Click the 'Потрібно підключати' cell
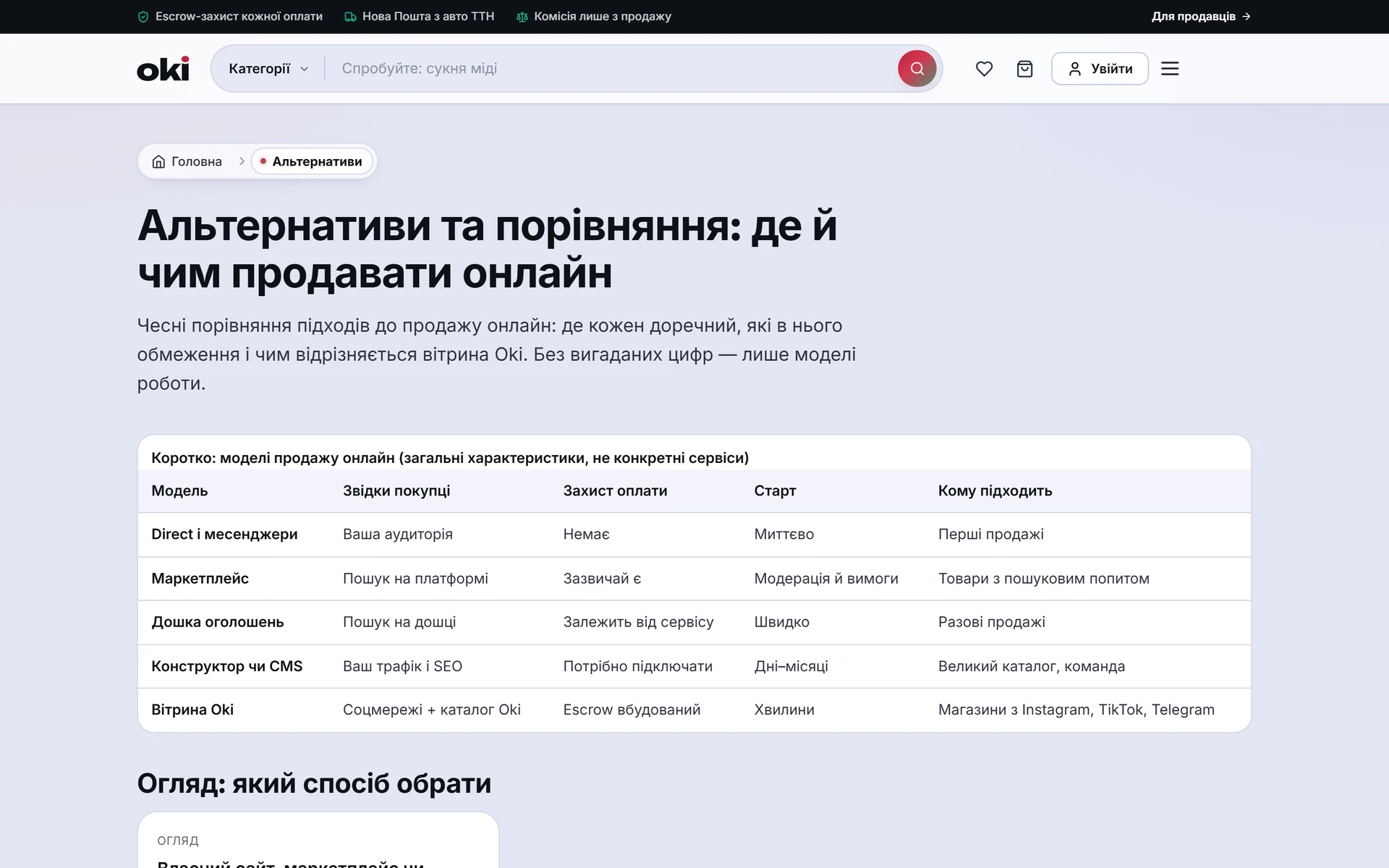Image resolution: width=1389 pixels, height=868 pixels. 637,666
